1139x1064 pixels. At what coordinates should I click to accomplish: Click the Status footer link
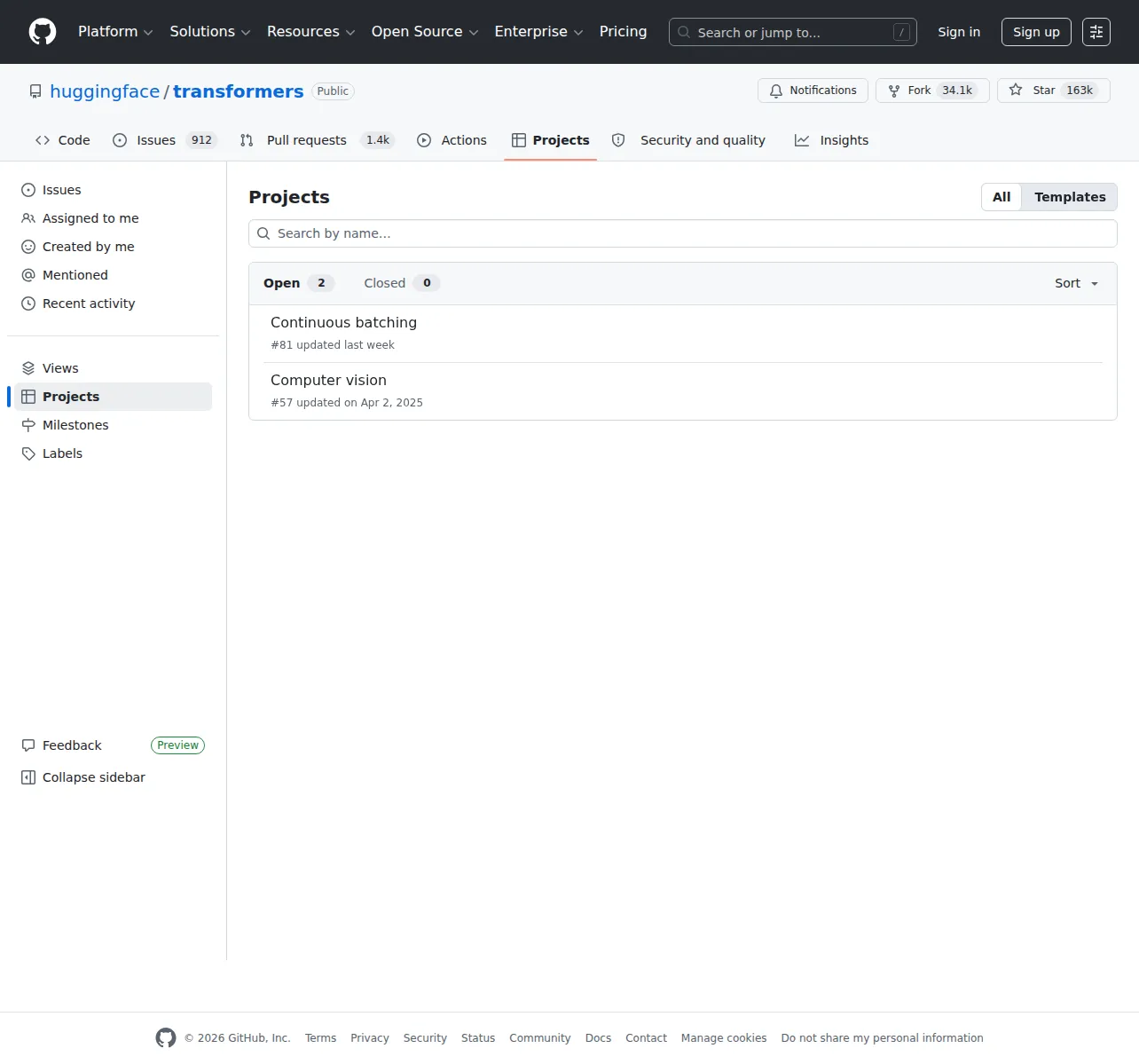(x=478, y=1038)
